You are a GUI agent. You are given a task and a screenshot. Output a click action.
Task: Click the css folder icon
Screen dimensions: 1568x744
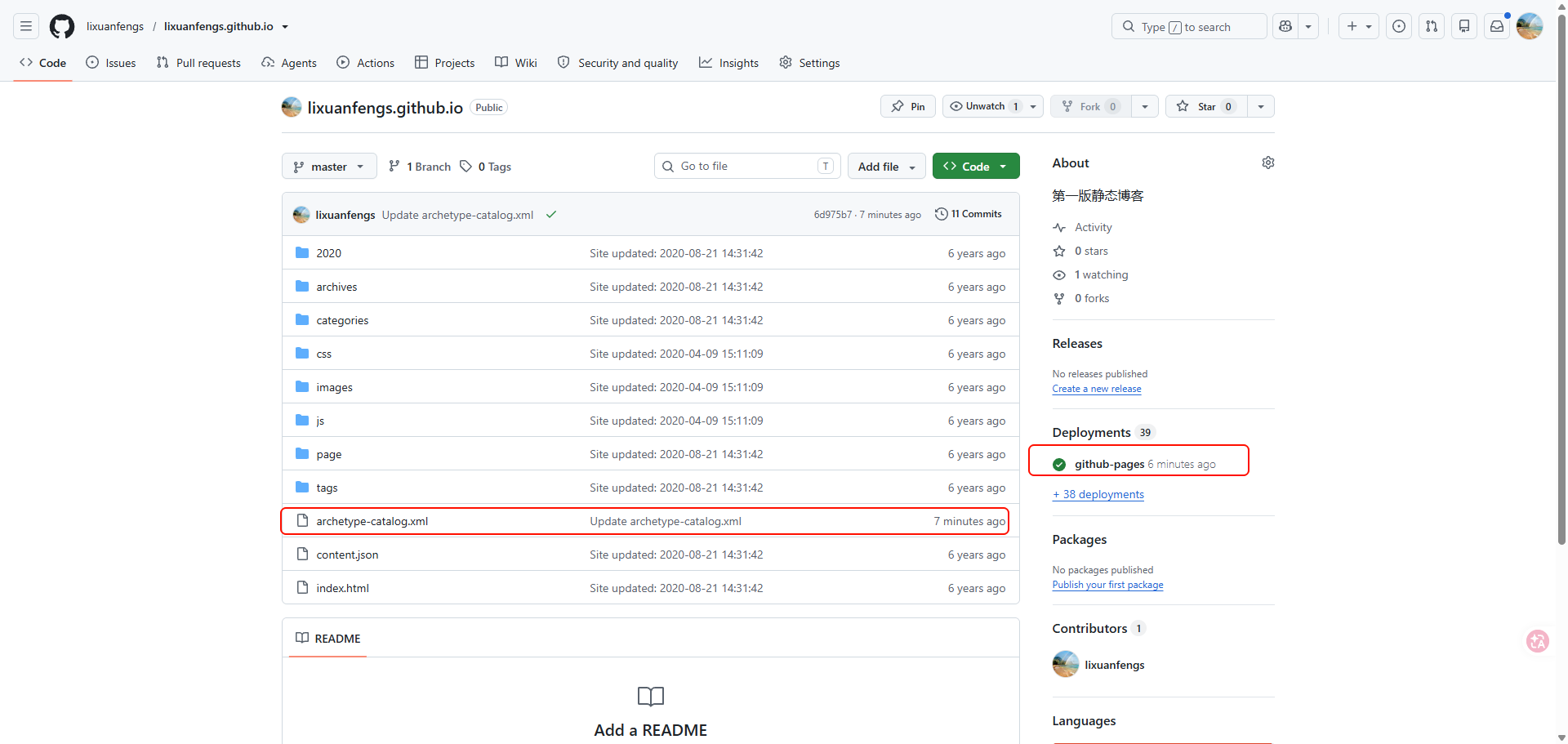pyautogui.click(x=302, y=354)
